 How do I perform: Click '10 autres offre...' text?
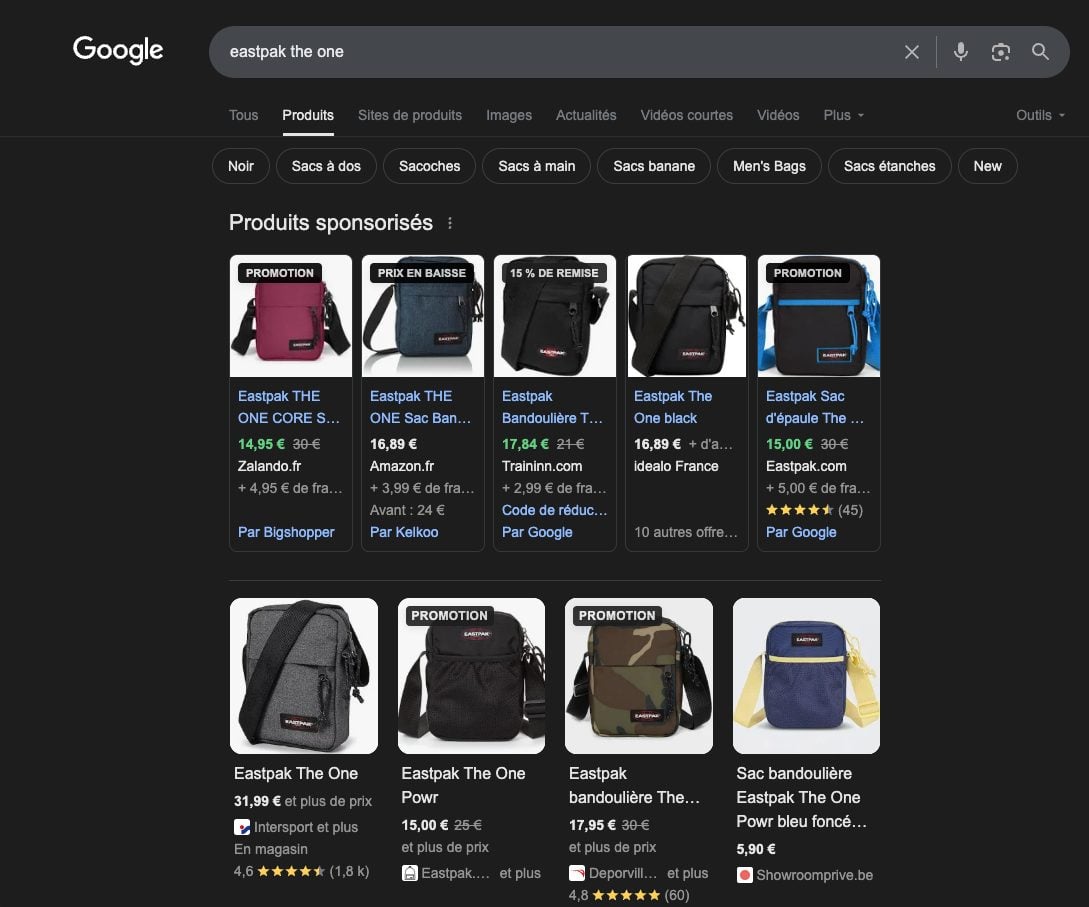685,532
